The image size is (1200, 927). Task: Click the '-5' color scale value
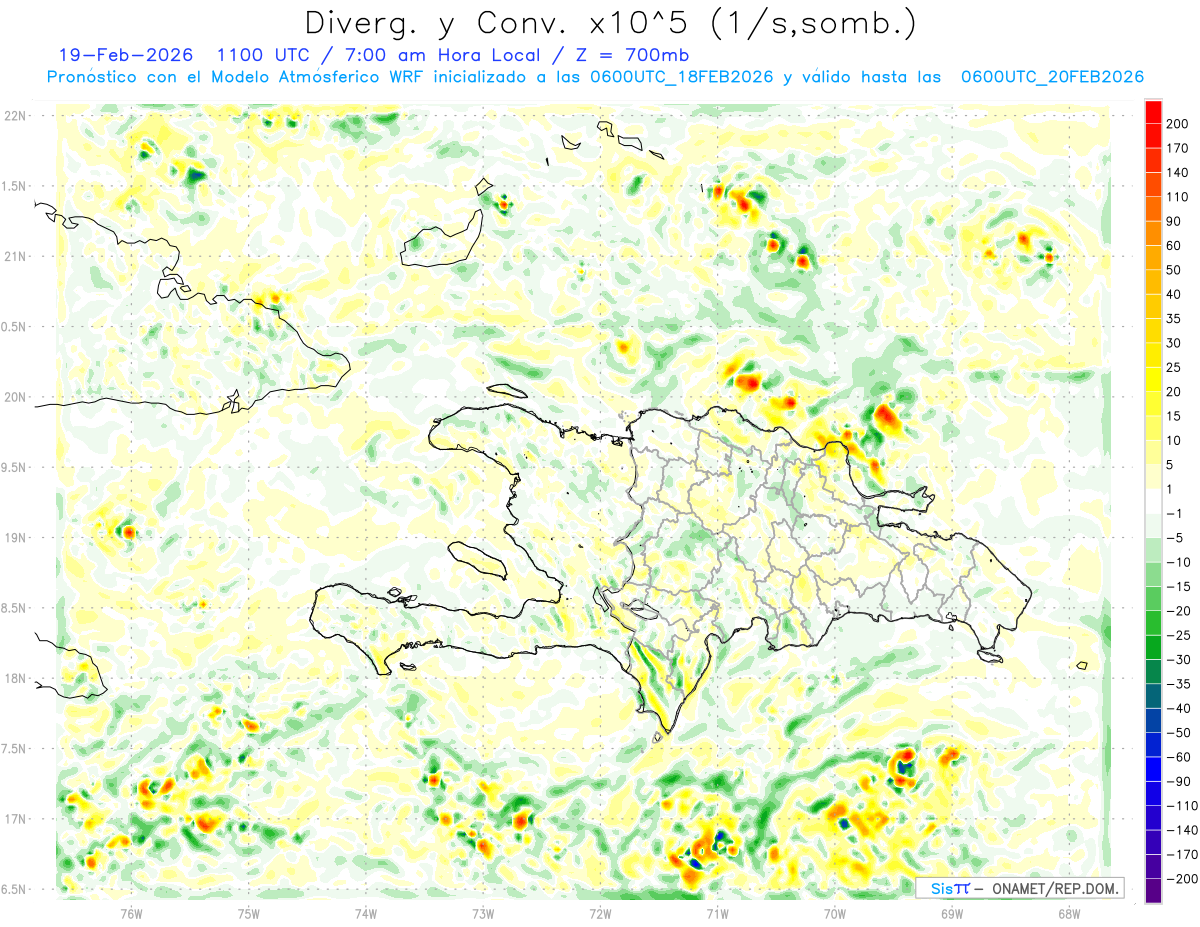pos(1177,538)
